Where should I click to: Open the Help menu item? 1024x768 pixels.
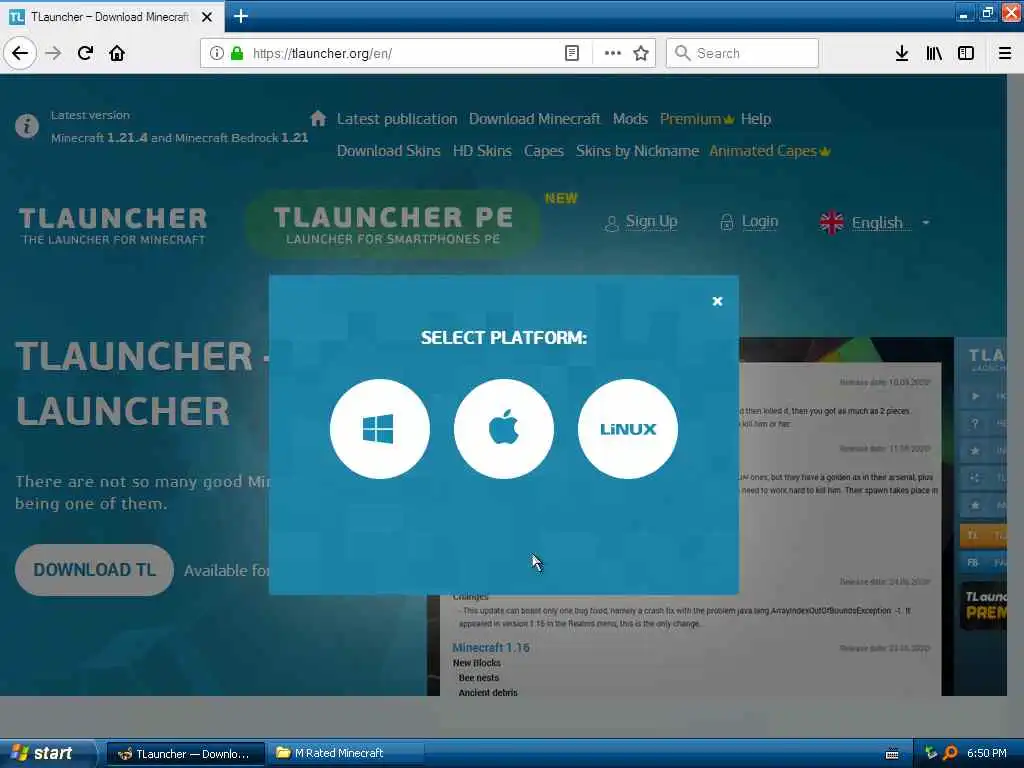pos(756,119)
